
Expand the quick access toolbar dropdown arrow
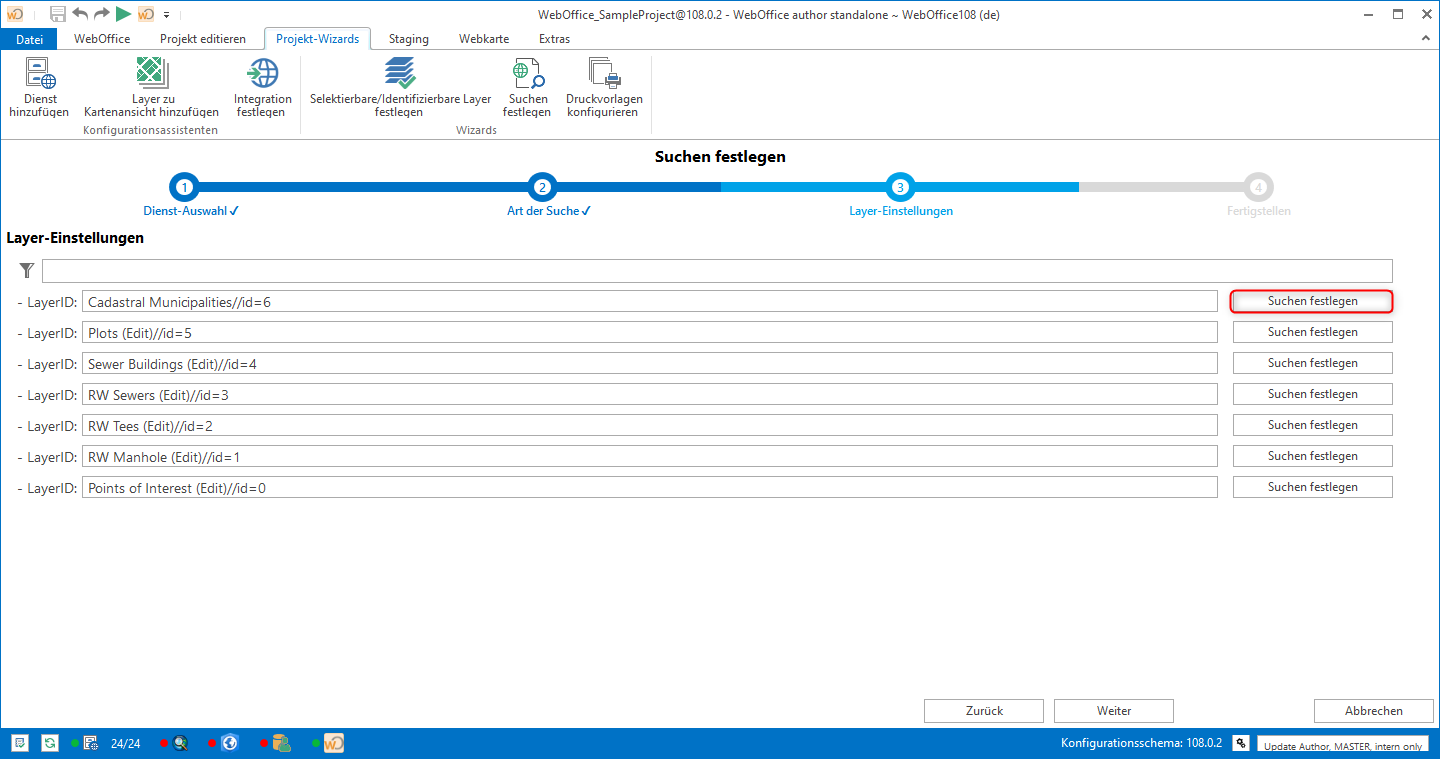pyautogui.click(x=167, y=15)
